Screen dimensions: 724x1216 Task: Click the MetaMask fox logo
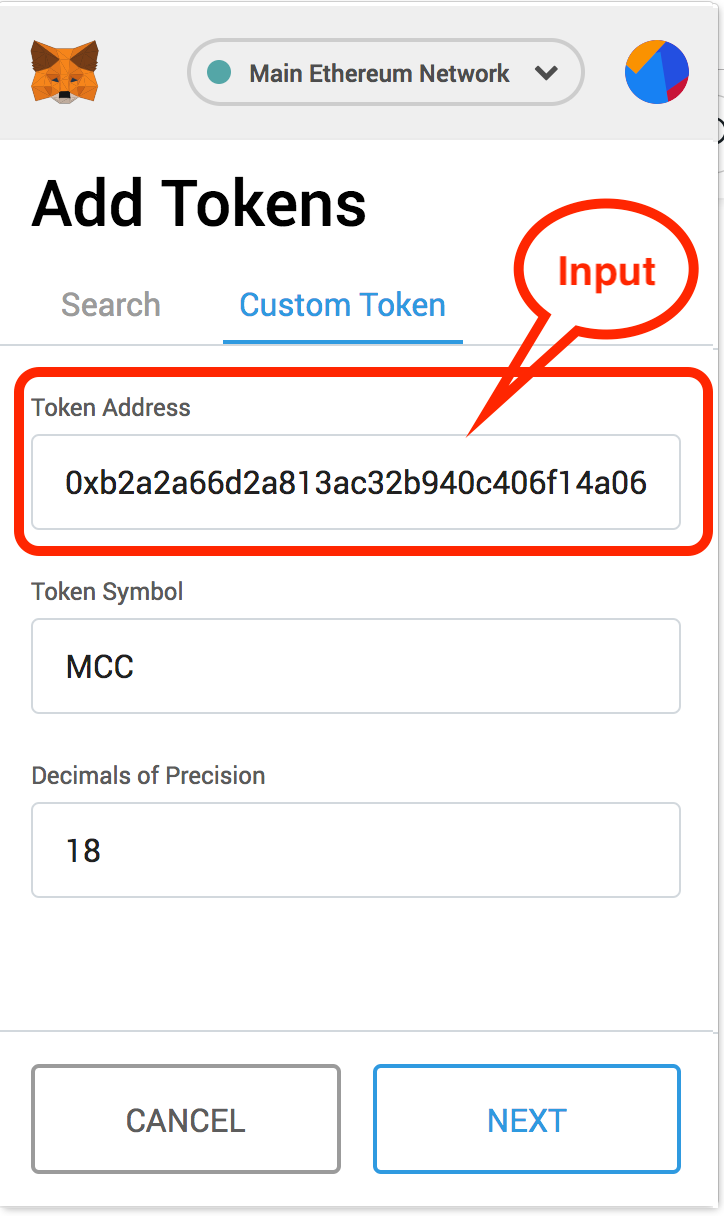(65, 72)
